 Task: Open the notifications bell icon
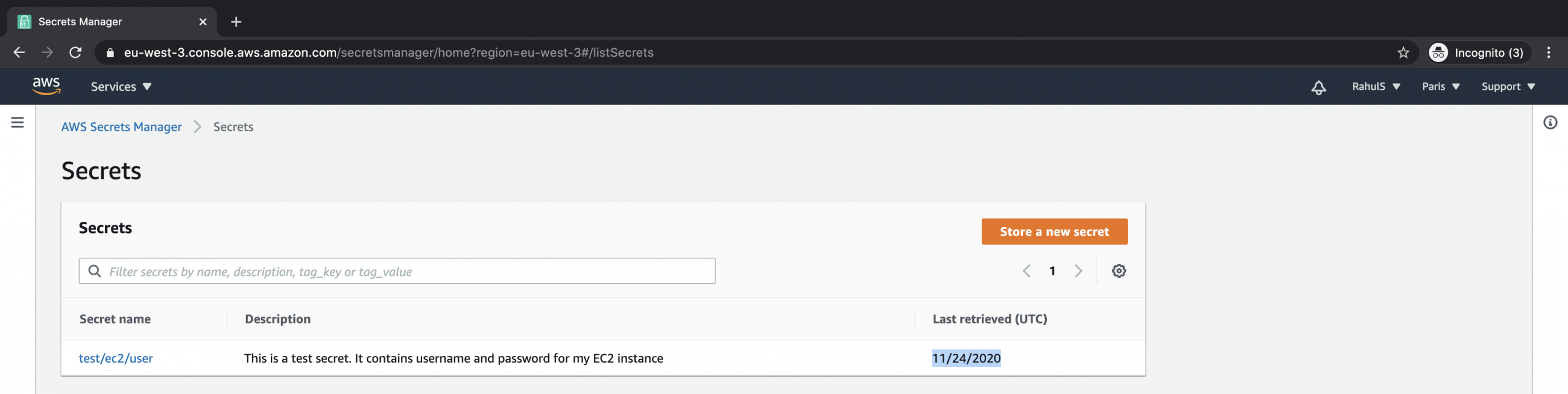pos(1318,87)
